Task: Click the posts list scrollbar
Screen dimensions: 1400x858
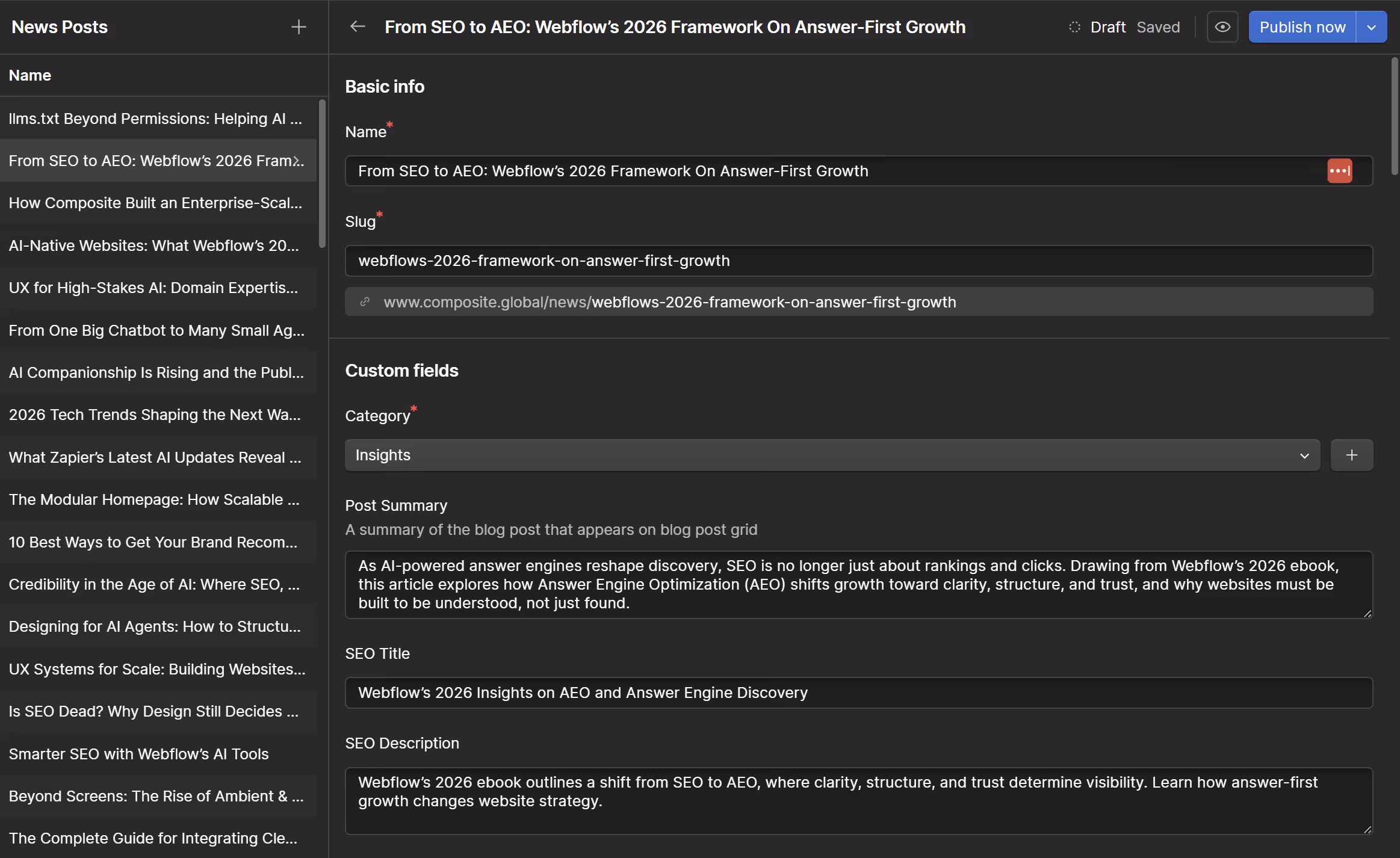Action: point(322,173)
